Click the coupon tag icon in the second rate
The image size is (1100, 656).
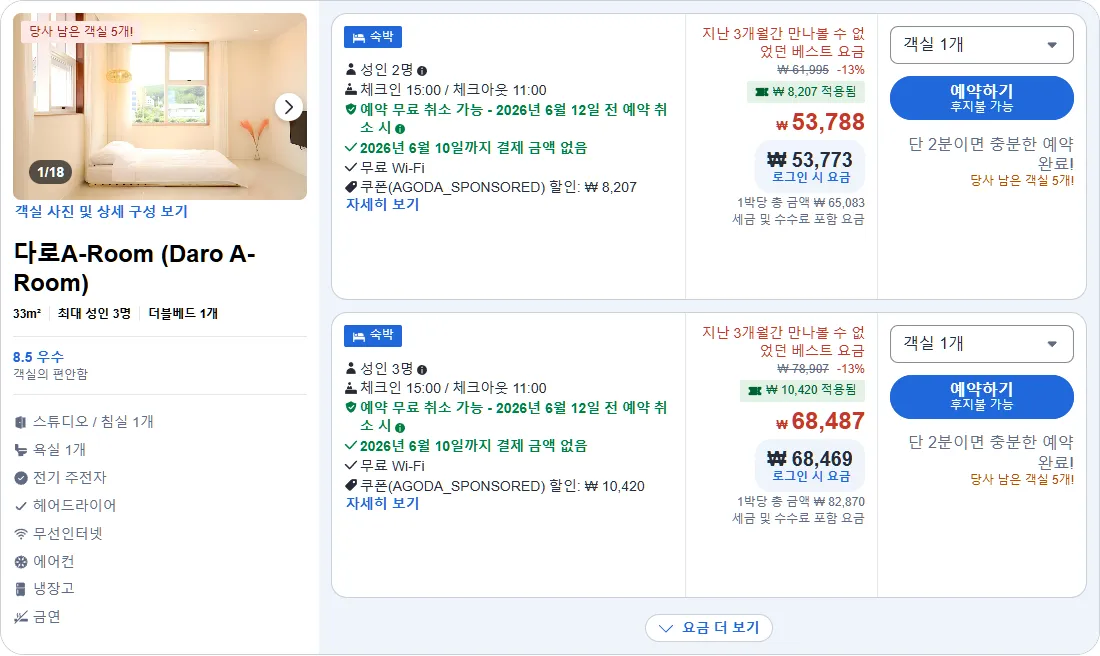[x=351, y=486]
